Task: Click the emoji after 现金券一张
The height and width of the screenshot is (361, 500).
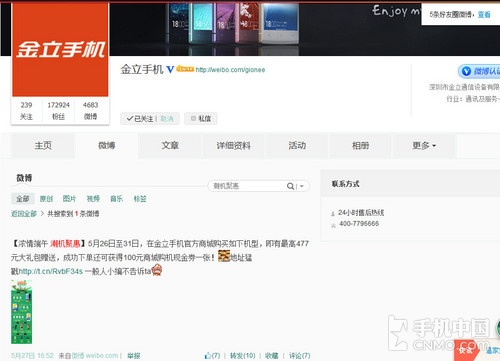Action: click(x=224, y=256)
